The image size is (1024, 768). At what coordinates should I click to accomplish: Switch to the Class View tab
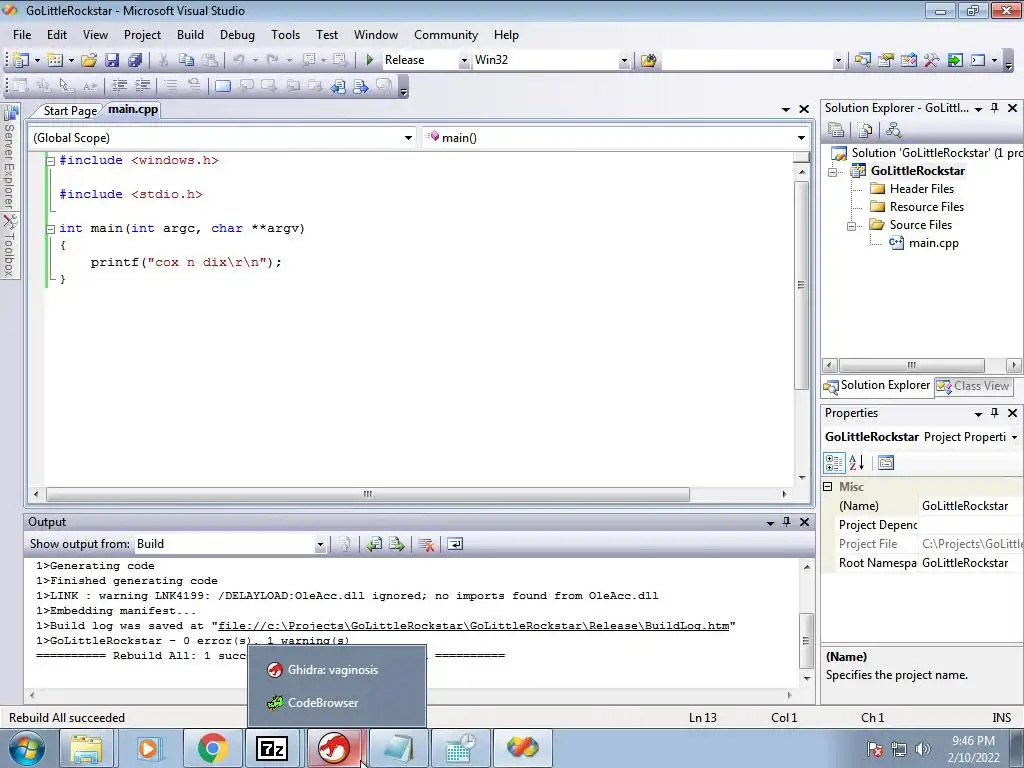(x=974, y=386)
